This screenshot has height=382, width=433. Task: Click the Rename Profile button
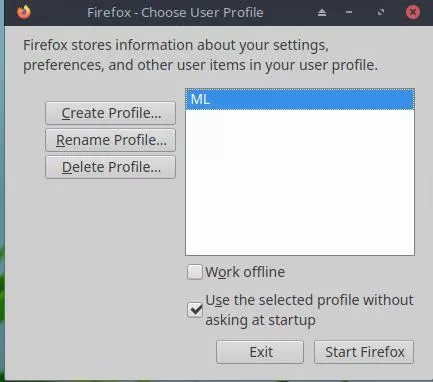pyautogui.click(x=110, y=140)
